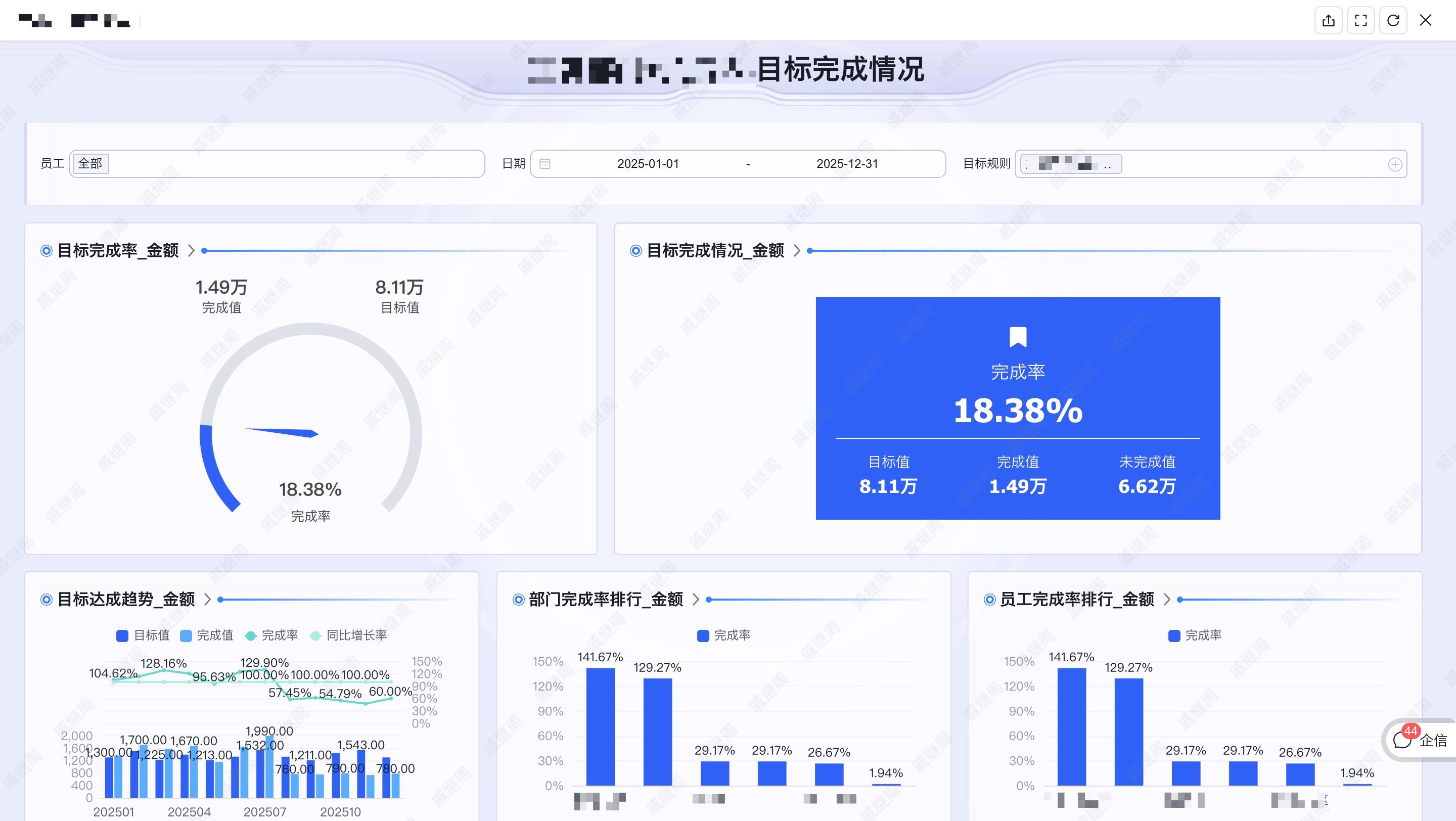Toggle 完成率 legend in trend chart

tap(271, 635)
